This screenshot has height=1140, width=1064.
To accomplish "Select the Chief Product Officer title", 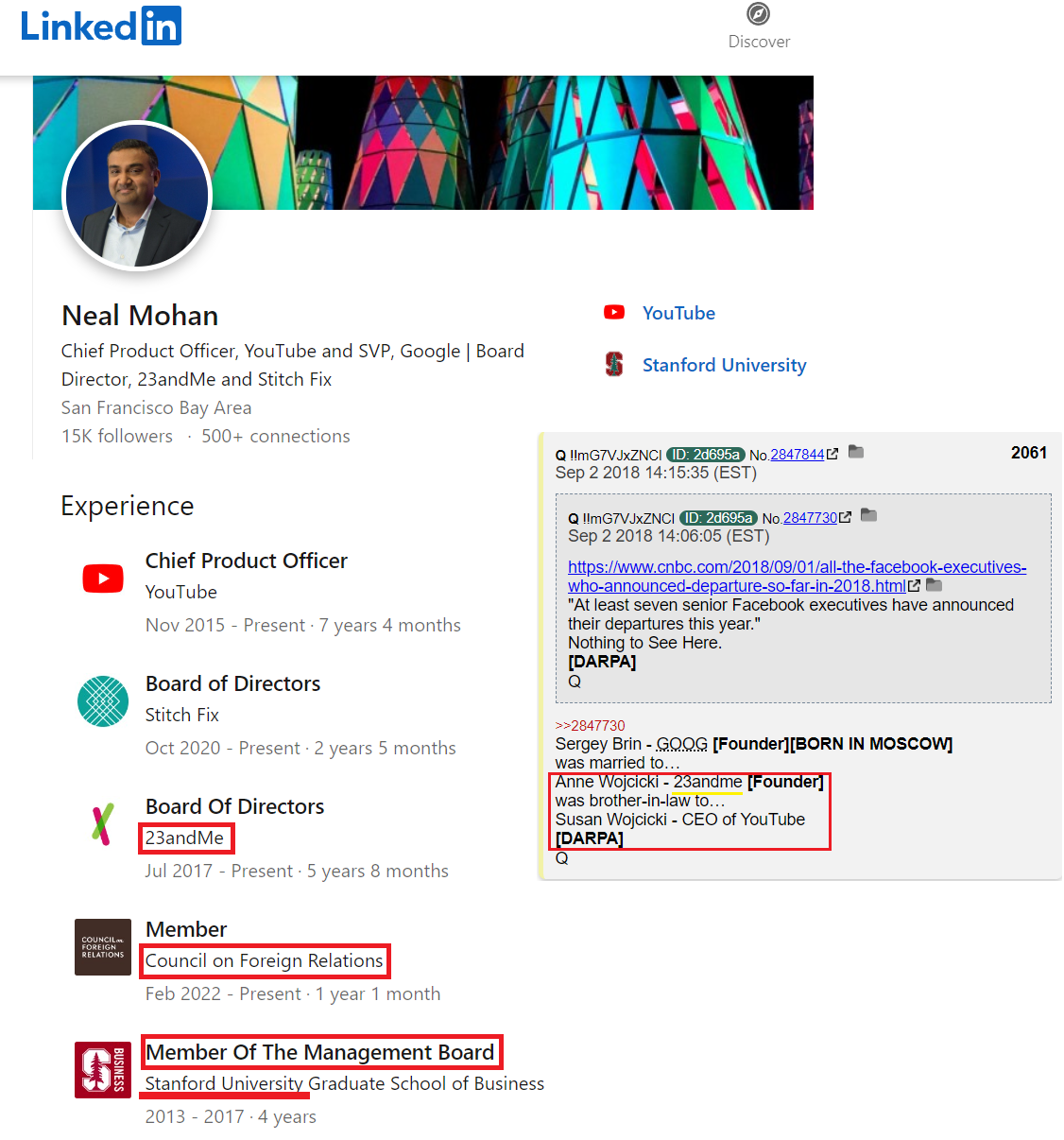I will [x=247, y=561].
